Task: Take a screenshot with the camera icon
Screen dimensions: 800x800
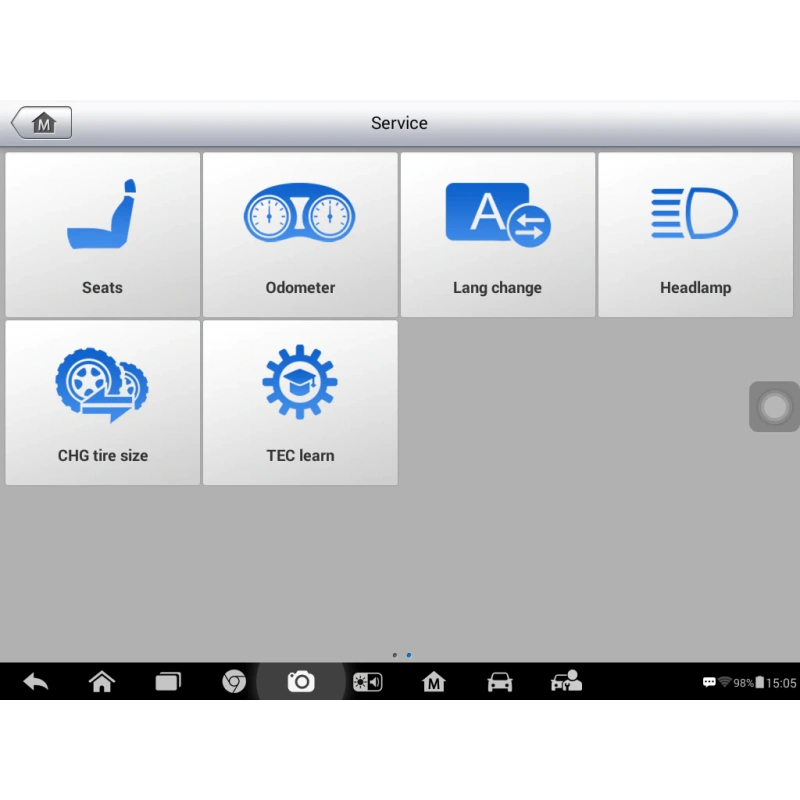Action: point(301,682)
